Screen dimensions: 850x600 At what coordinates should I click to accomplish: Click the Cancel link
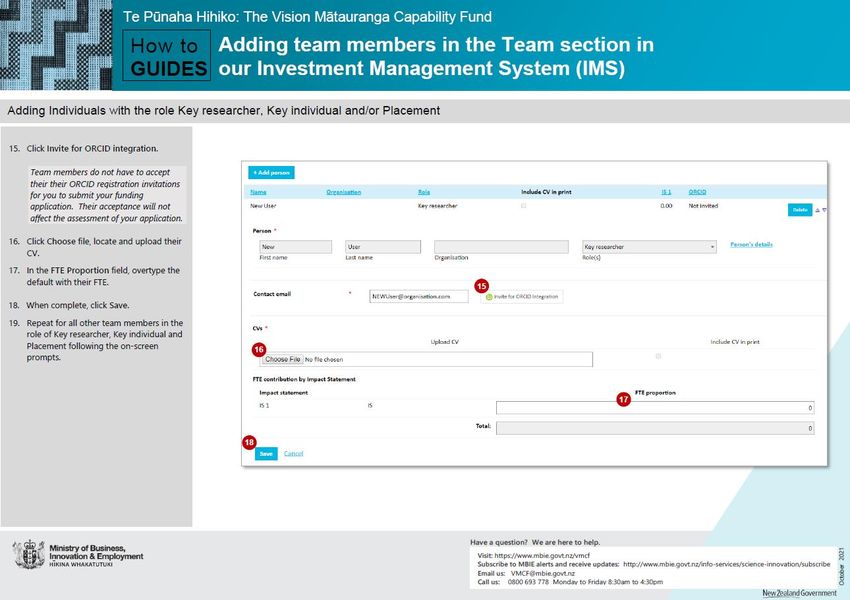(293, 454)
